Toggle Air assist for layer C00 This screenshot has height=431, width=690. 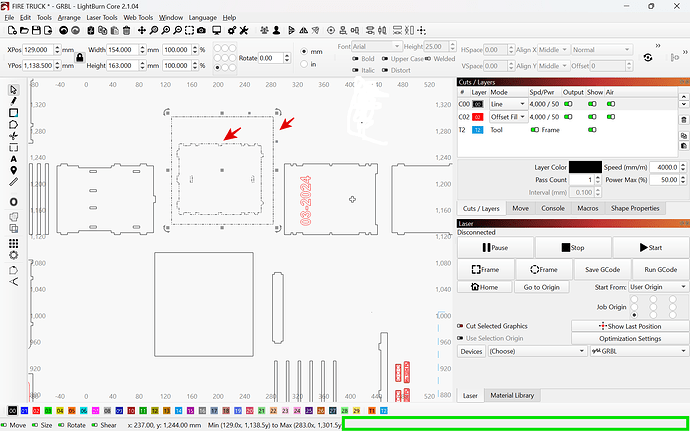pos(611,104)
